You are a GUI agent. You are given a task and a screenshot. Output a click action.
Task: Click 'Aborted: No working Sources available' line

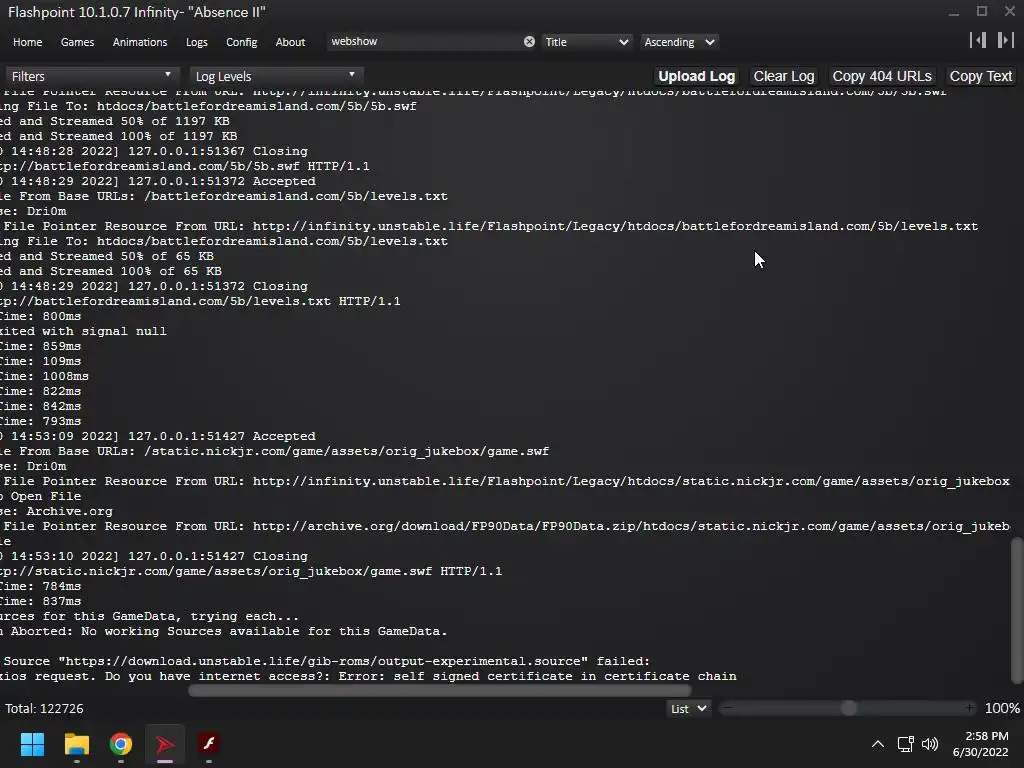coord(224,632)
